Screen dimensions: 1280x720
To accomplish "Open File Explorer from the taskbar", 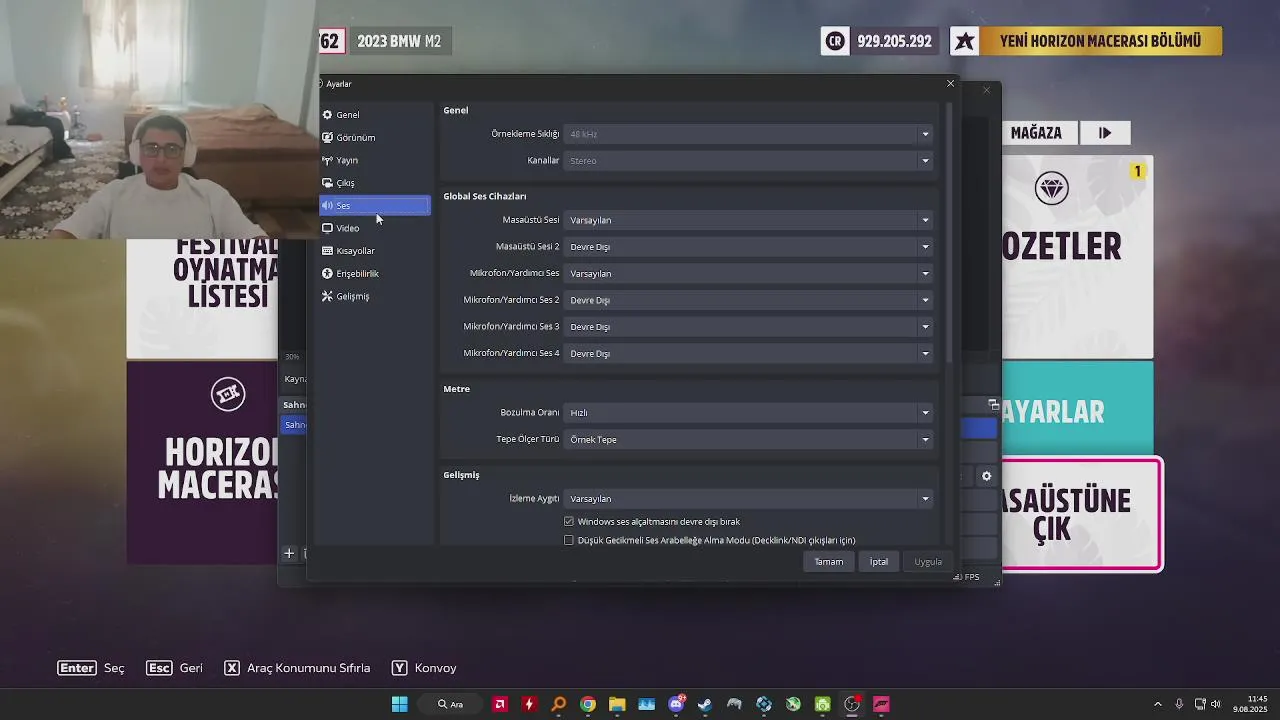I will point(617,704).
